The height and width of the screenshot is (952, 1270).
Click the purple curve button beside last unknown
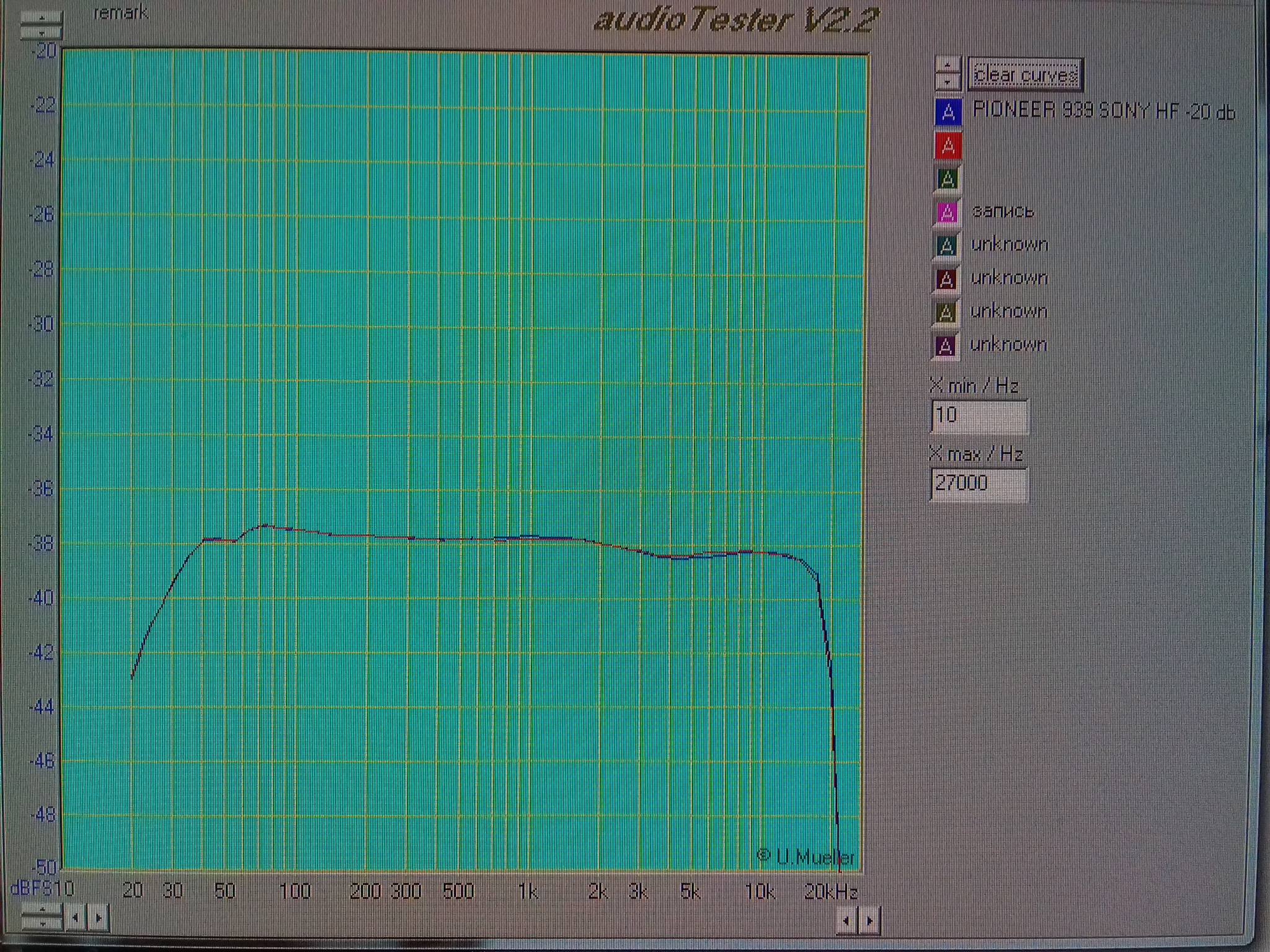pos(945,346)
